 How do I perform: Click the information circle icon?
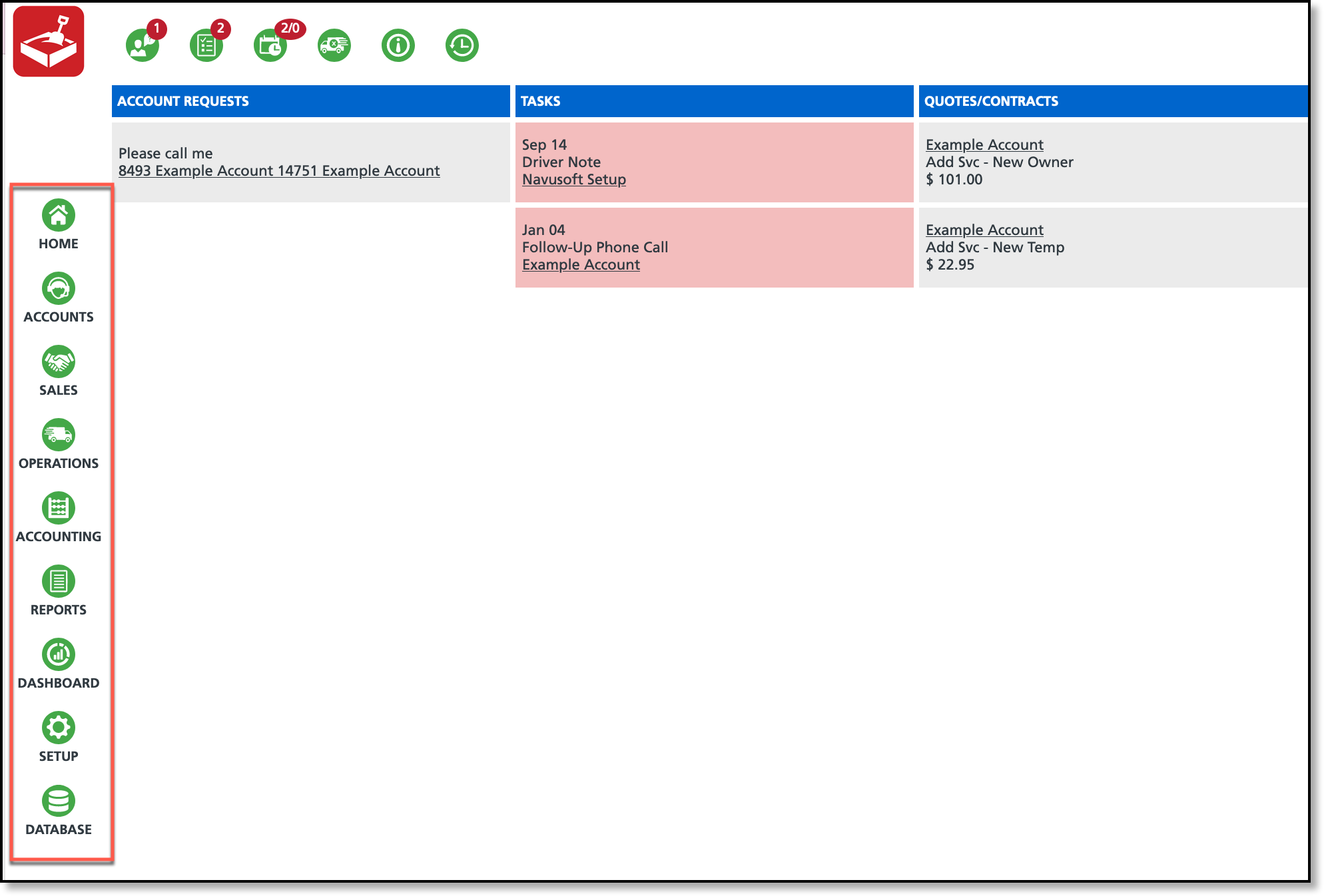click(x=398, y=45)
